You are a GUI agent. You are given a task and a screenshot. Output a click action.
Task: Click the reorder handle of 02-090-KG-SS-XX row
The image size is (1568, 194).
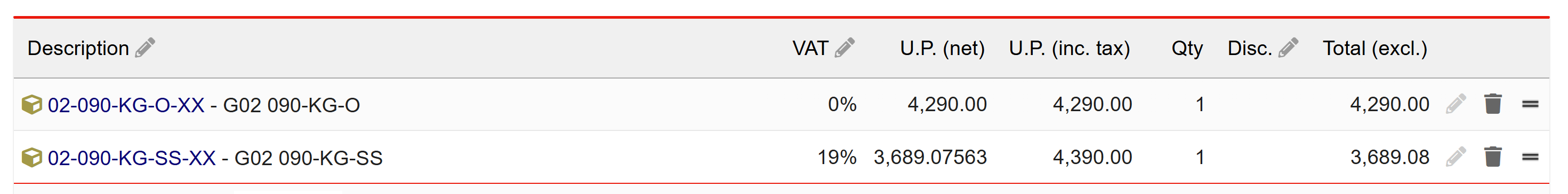[1530, 158]
